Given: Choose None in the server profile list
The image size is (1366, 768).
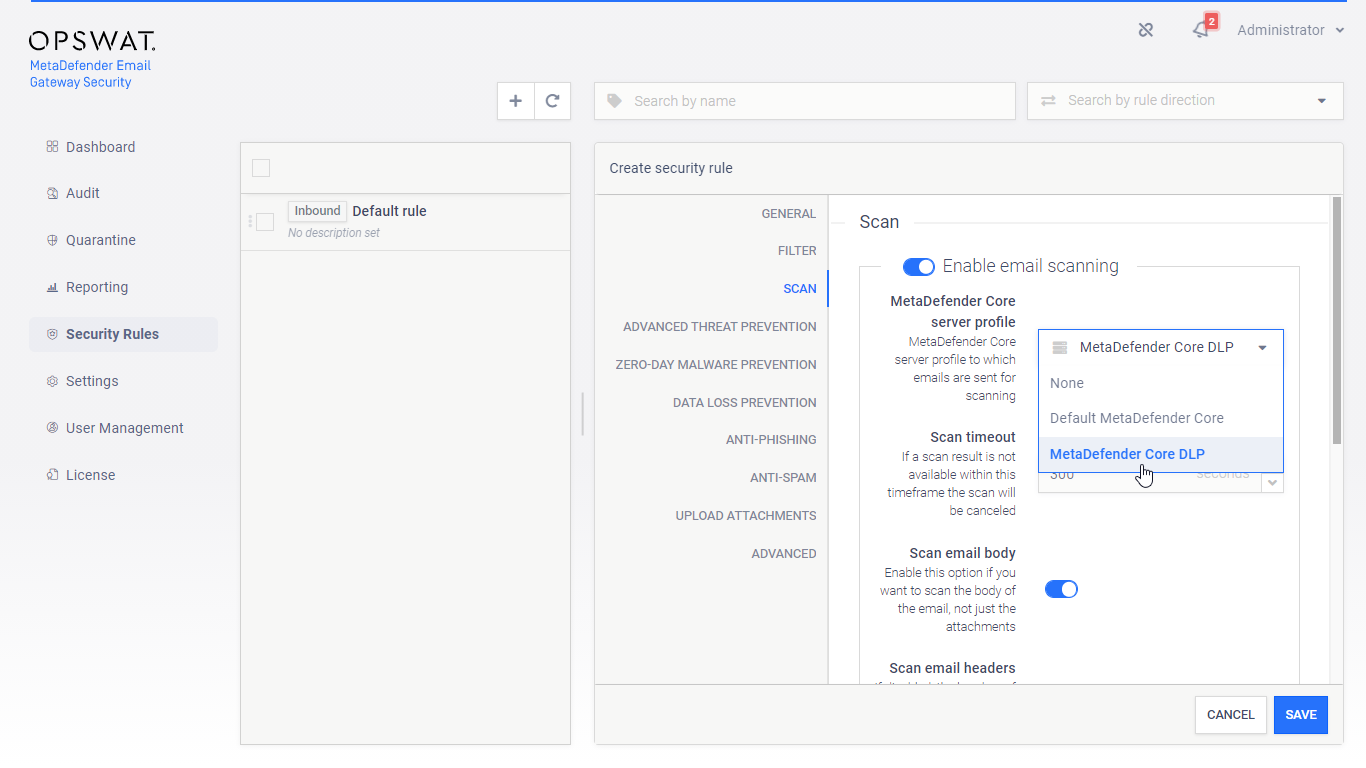Looking at the screenshot, I should click(1161, 383).
